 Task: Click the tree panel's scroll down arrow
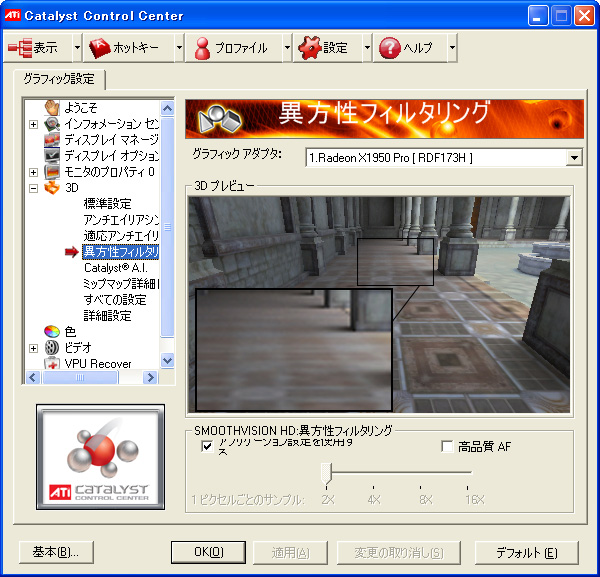pyautogui.click(x=167, y=361)
